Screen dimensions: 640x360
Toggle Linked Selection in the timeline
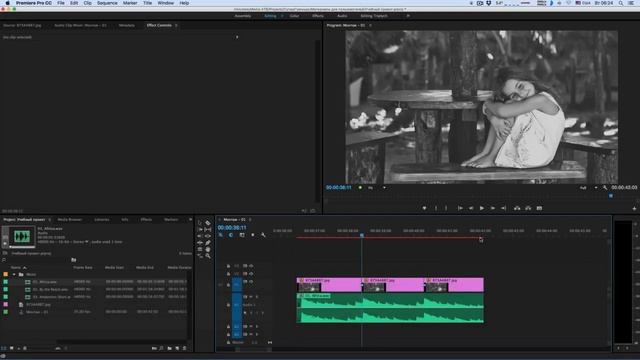coord(242,235)
